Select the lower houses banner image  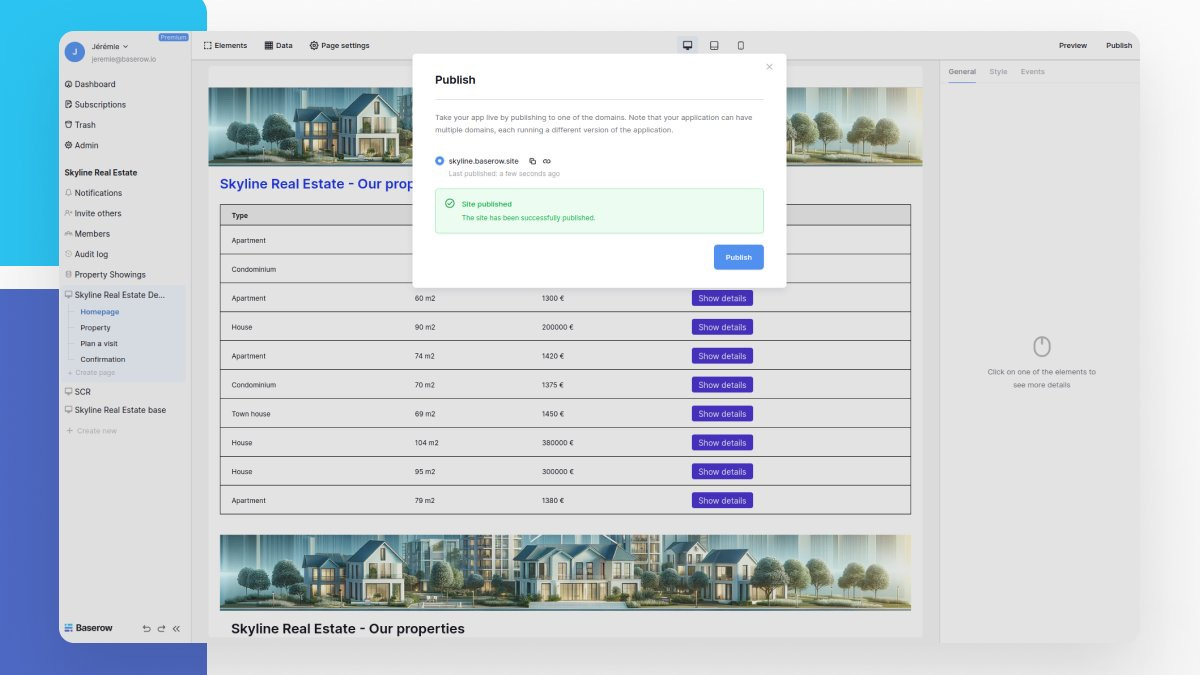(565, 572)
